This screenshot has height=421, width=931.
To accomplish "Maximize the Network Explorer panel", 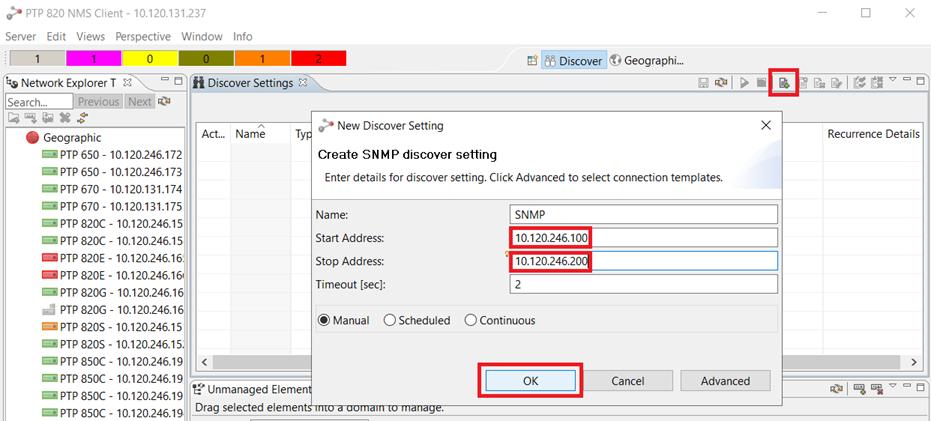I will [x=179, y=81].
